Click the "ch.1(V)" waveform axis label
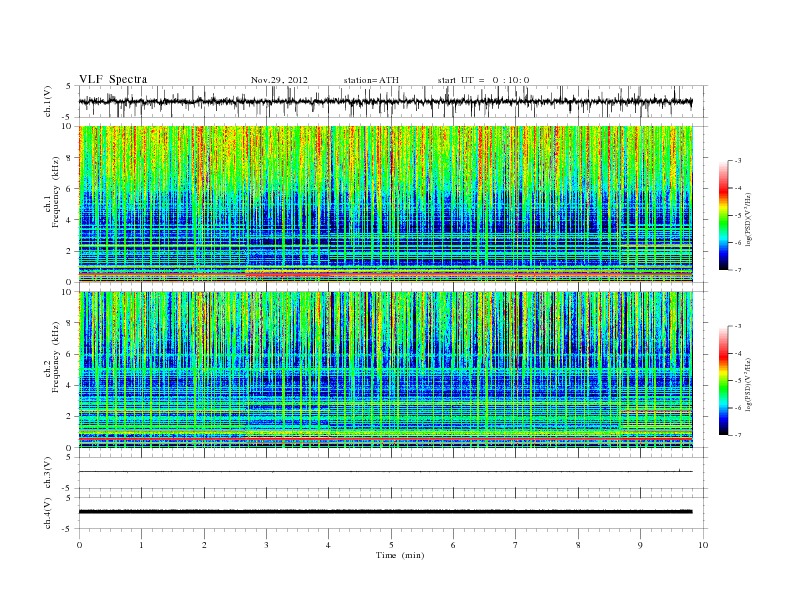 (48, 101)
